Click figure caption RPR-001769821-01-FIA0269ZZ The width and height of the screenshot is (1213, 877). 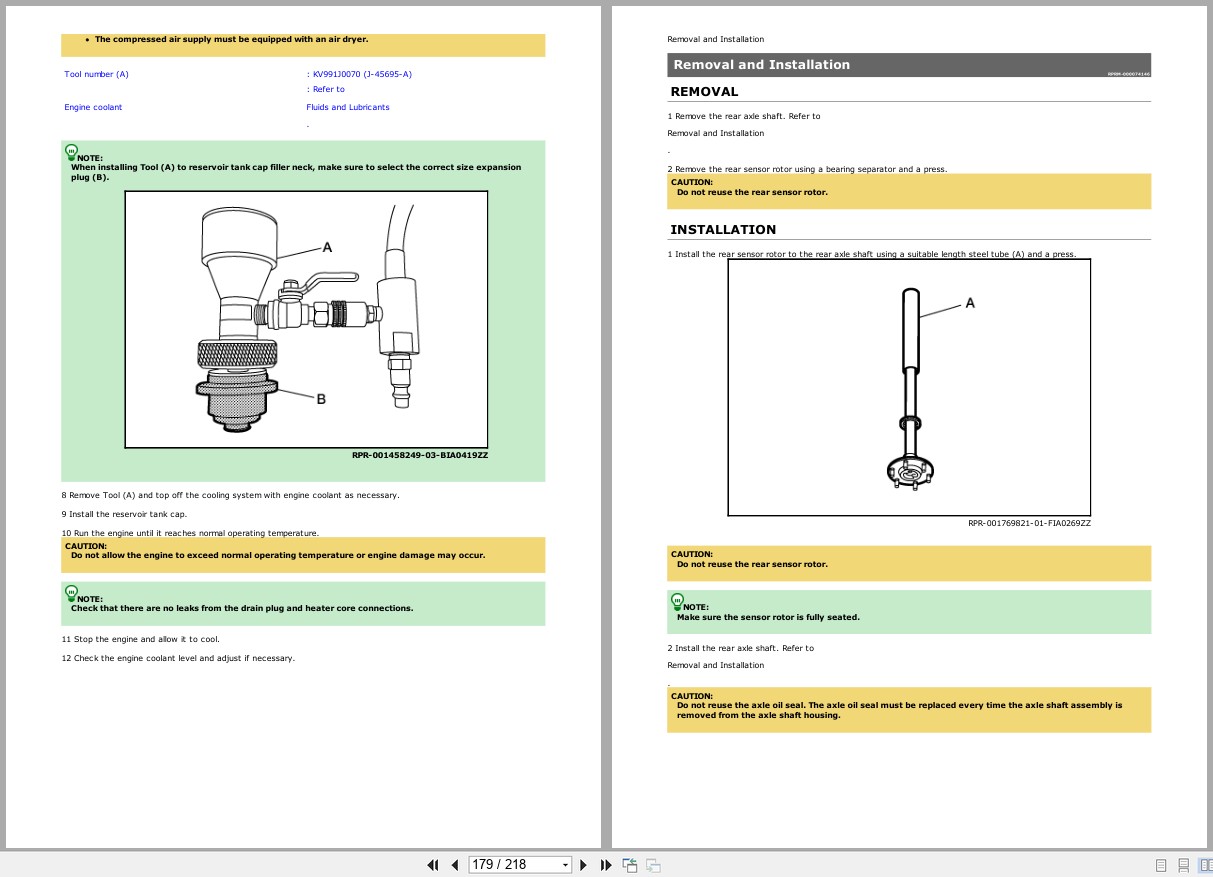[1029, 523]
